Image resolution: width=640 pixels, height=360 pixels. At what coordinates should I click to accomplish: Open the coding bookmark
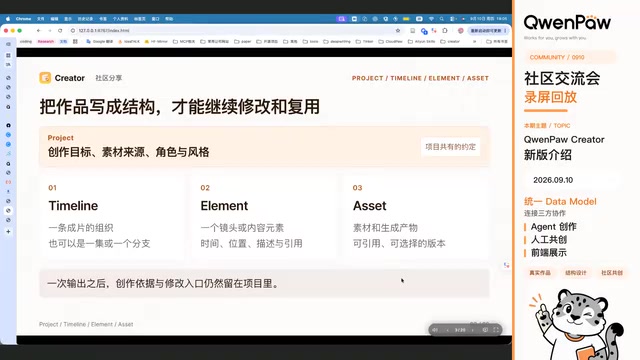[x=26, y=42]
